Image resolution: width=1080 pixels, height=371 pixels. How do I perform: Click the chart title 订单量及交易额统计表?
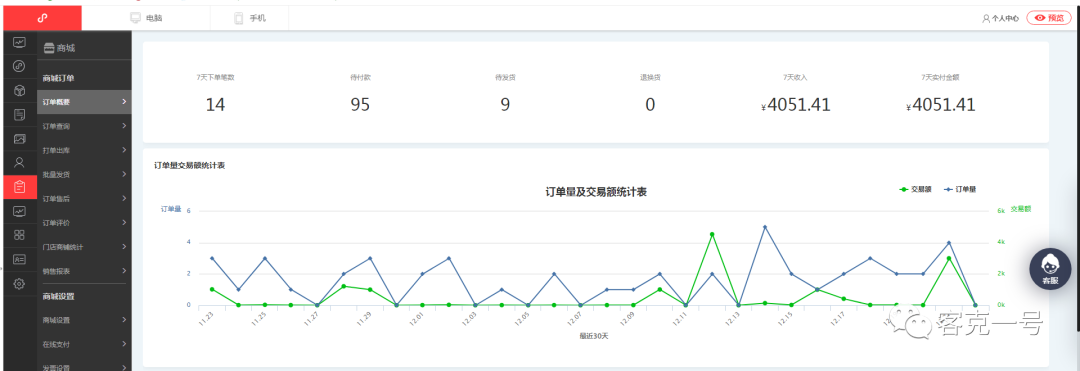click(x=596, y=192)
